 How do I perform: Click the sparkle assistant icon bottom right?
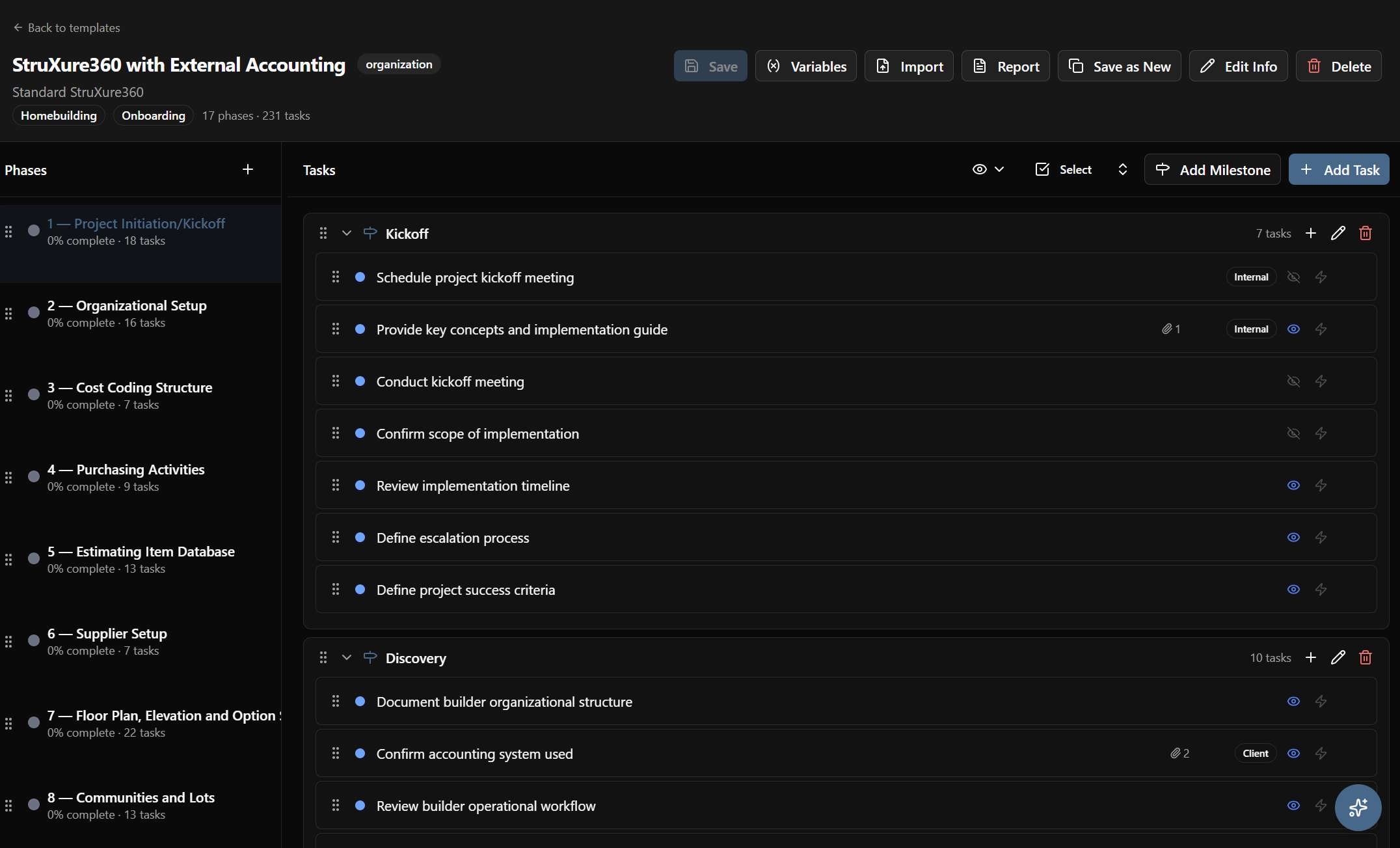click(x=1358, y=808)
